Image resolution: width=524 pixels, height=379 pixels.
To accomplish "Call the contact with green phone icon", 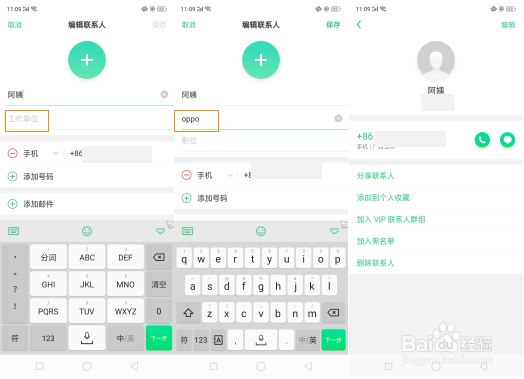I will point(482,140).
